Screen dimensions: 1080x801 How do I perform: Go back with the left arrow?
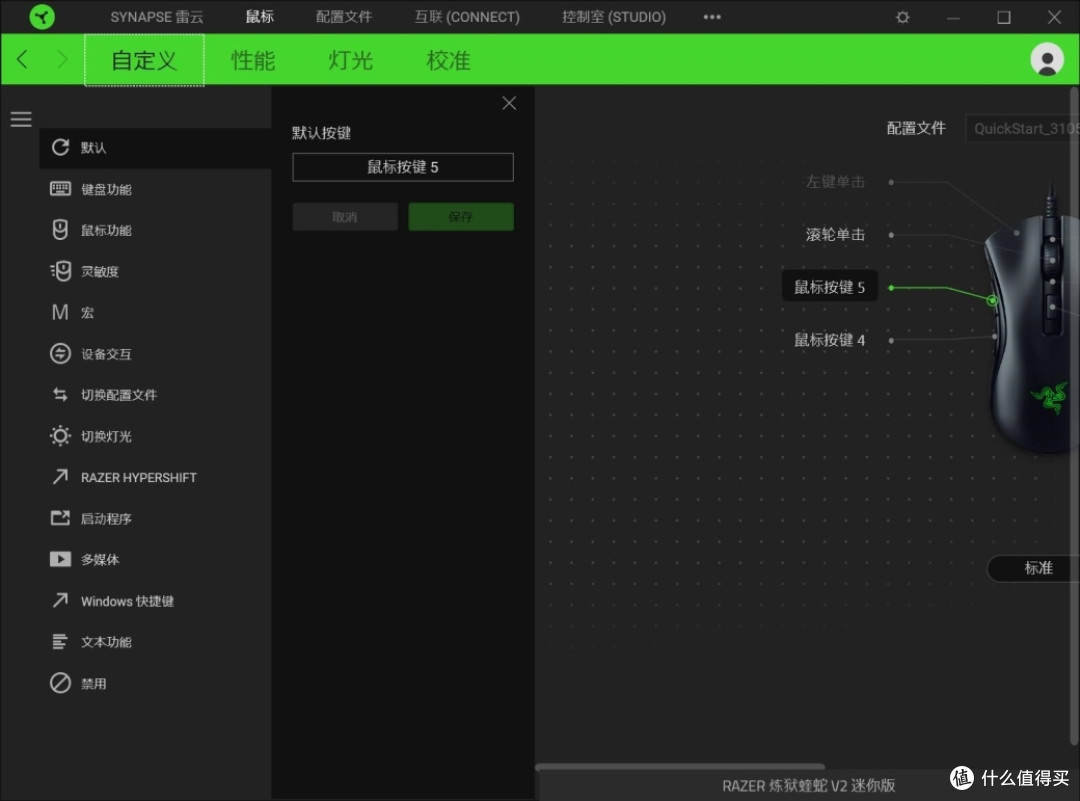[x=22, y=59]
